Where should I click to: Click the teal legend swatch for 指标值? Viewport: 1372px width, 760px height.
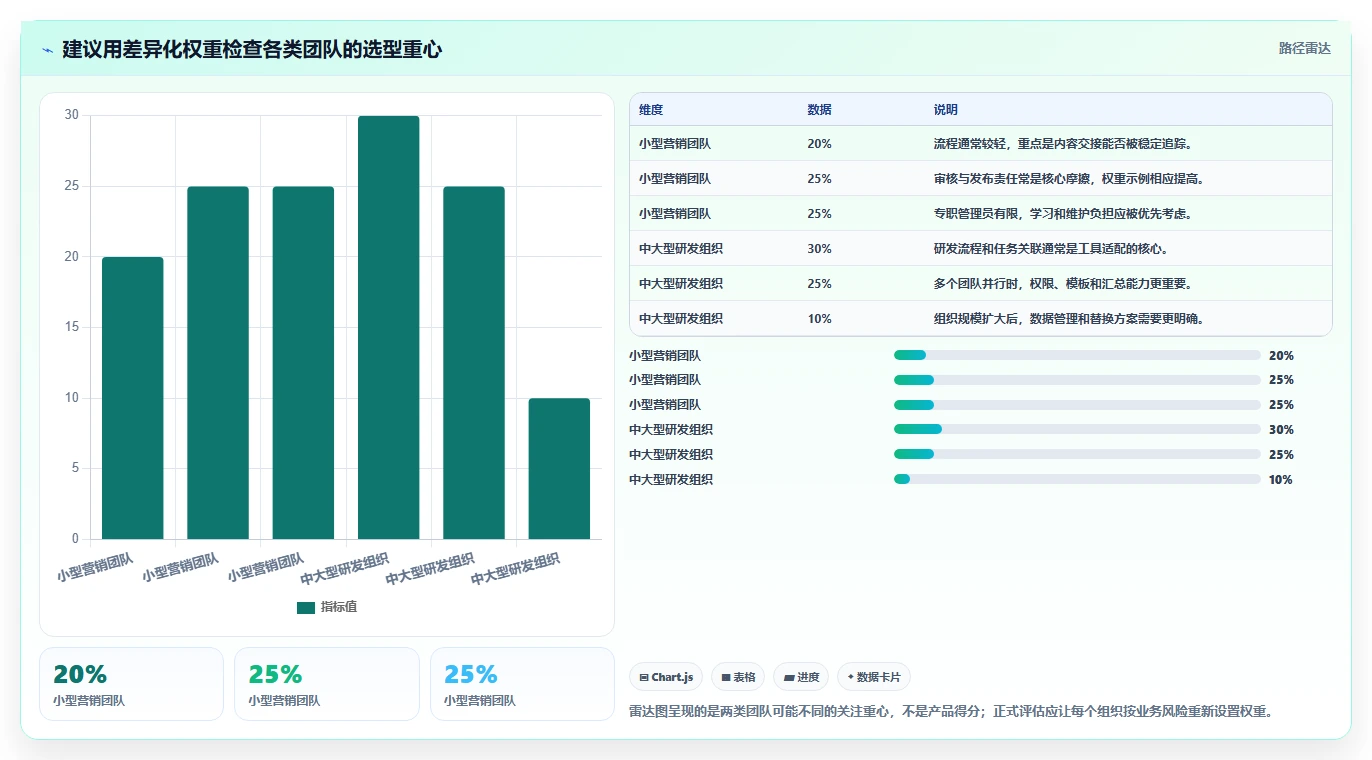(x=306, y=608)
